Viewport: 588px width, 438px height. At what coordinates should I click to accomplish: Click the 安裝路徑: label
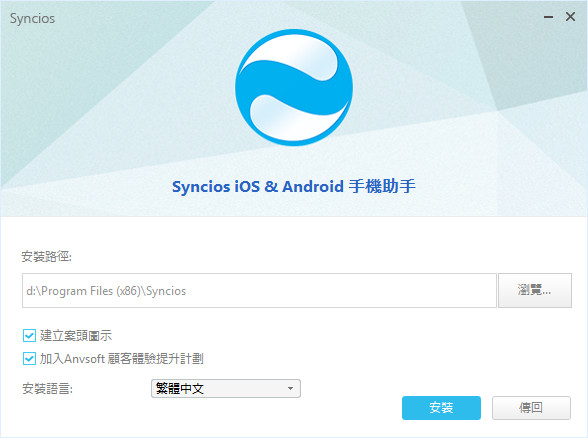tap(46, 256)
